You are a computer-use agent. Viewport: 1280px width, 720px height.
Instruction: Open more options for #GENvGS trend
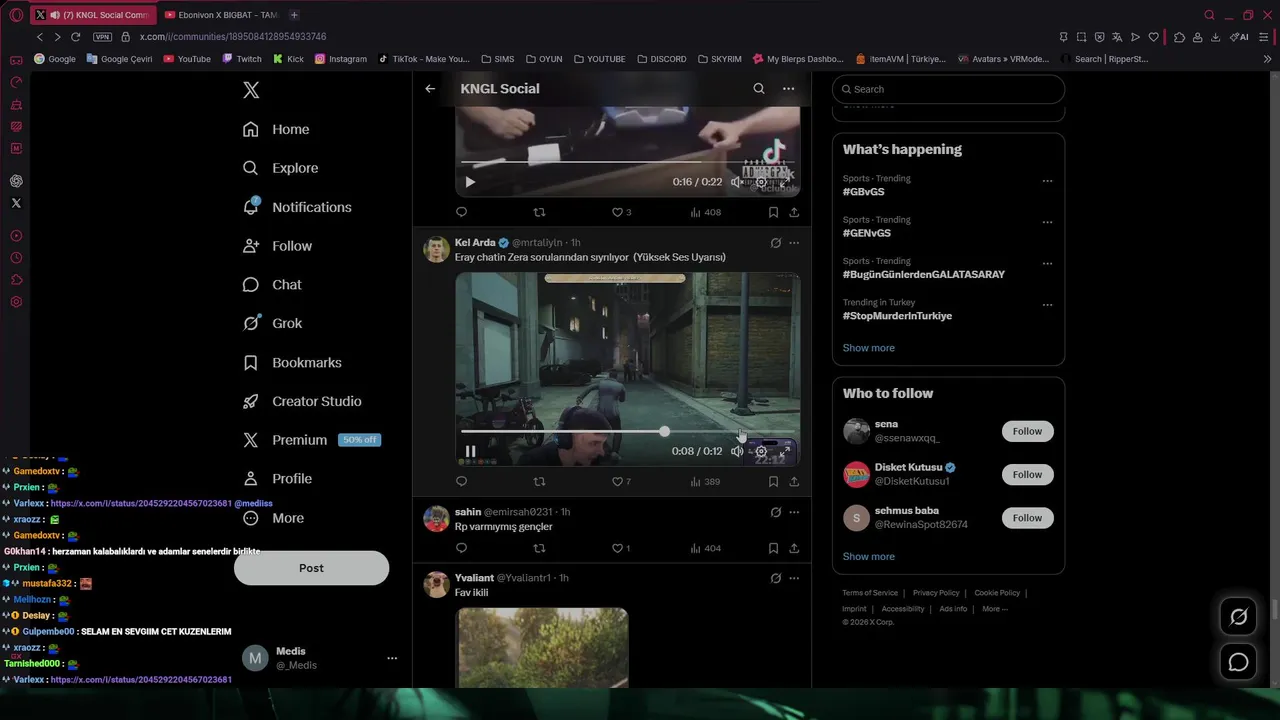(x=1047, y=222)
